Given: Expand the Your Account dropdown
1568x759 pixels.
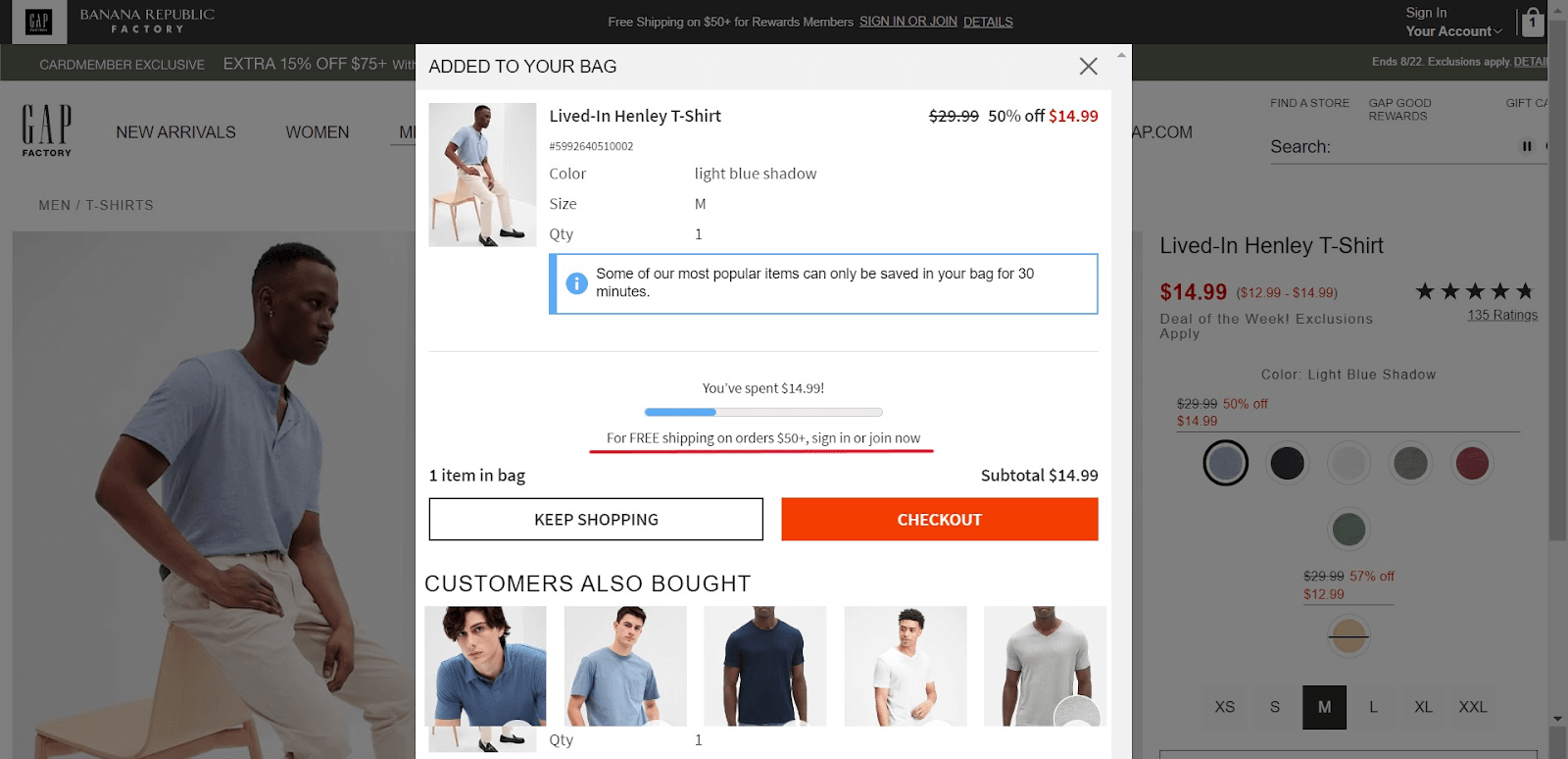Looking at the screenshot, I should point(1453,31).
